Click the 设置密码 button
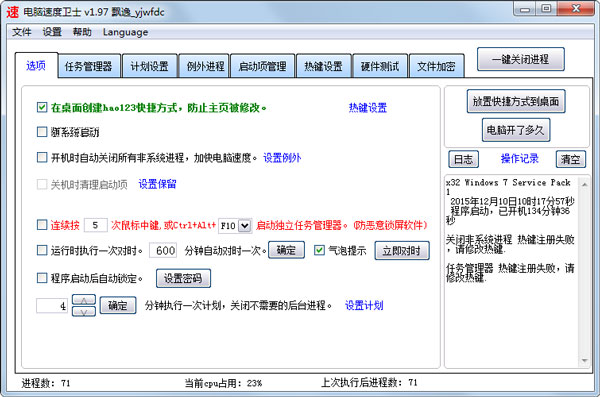The width and height of the screenshot is (600, 397). 183,278
